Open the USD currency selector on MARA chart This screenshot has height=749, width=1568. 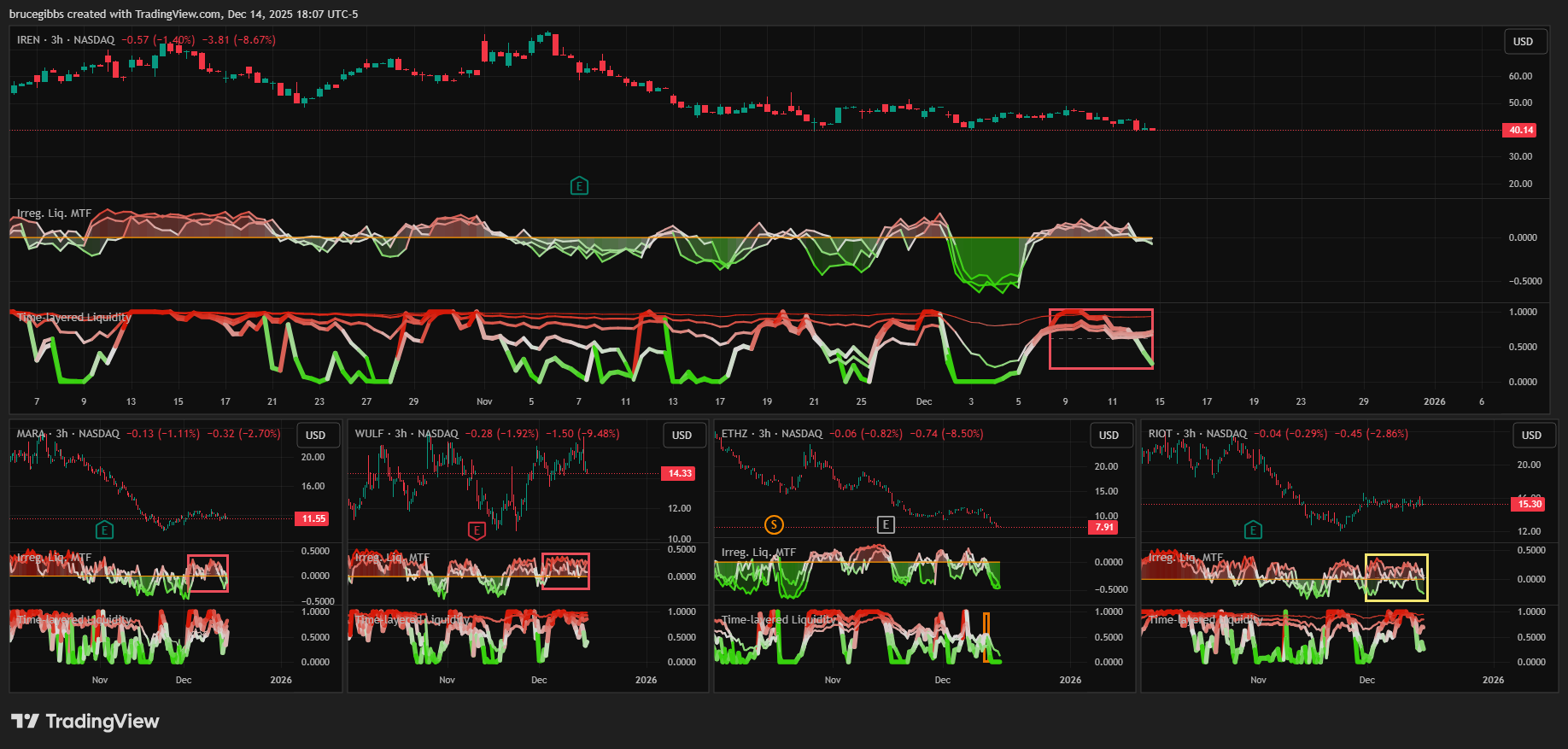tap(315, 435)
